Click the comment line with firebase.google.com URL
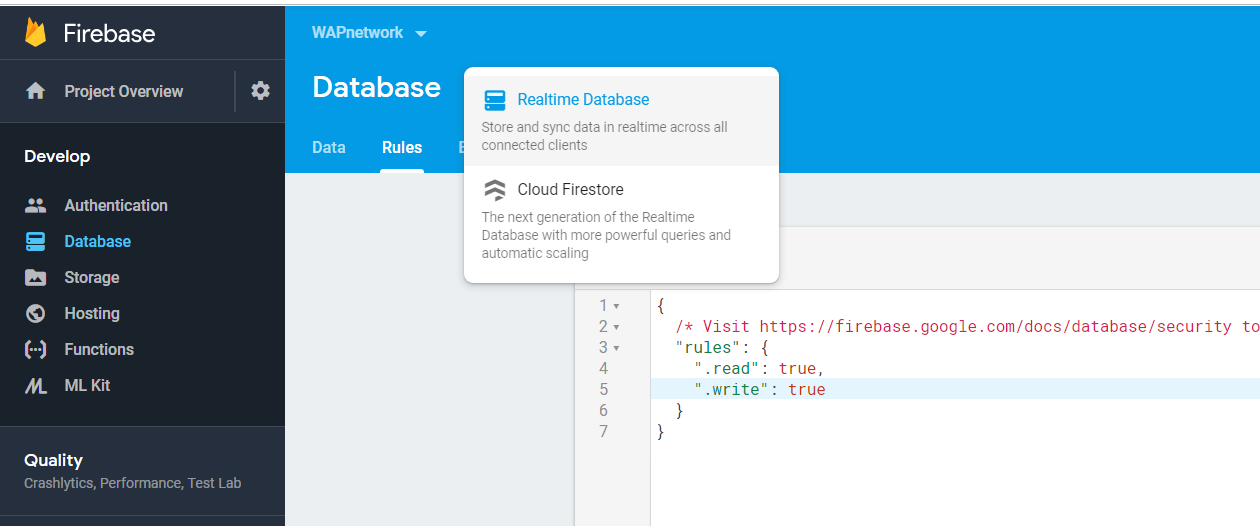Image resolution: width=1260 pixels, height=526 pixels. click(967, 327)
